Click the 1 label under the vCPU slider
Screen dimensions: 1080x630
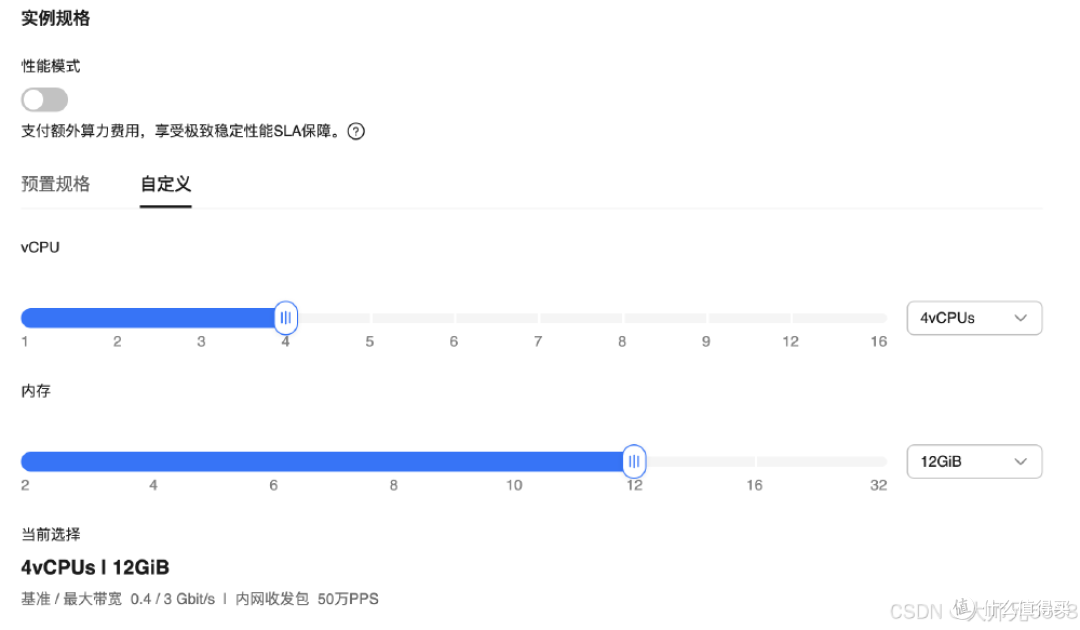point(25,341)
